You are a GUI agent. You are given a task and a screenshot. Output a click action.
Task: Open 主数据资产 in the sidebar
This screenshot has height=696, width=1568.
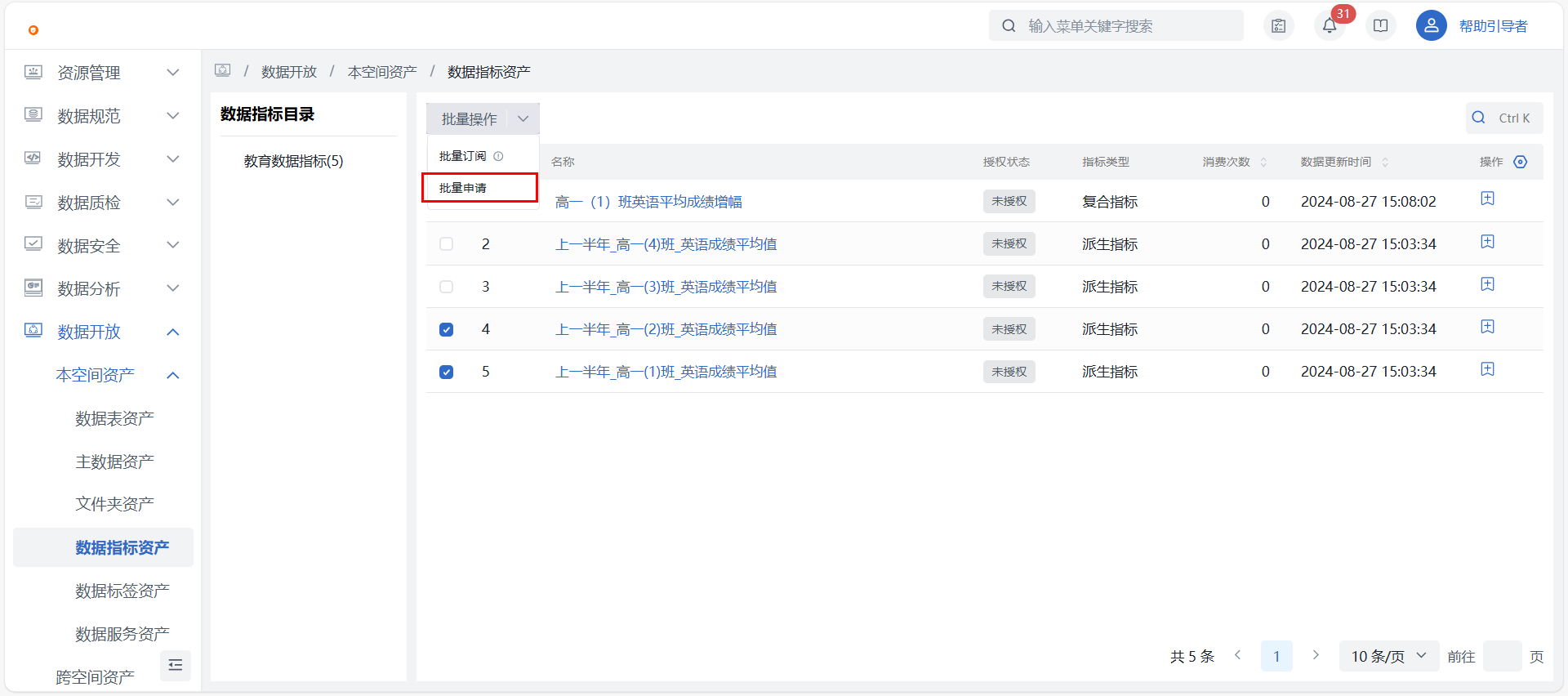coord(114,462)
